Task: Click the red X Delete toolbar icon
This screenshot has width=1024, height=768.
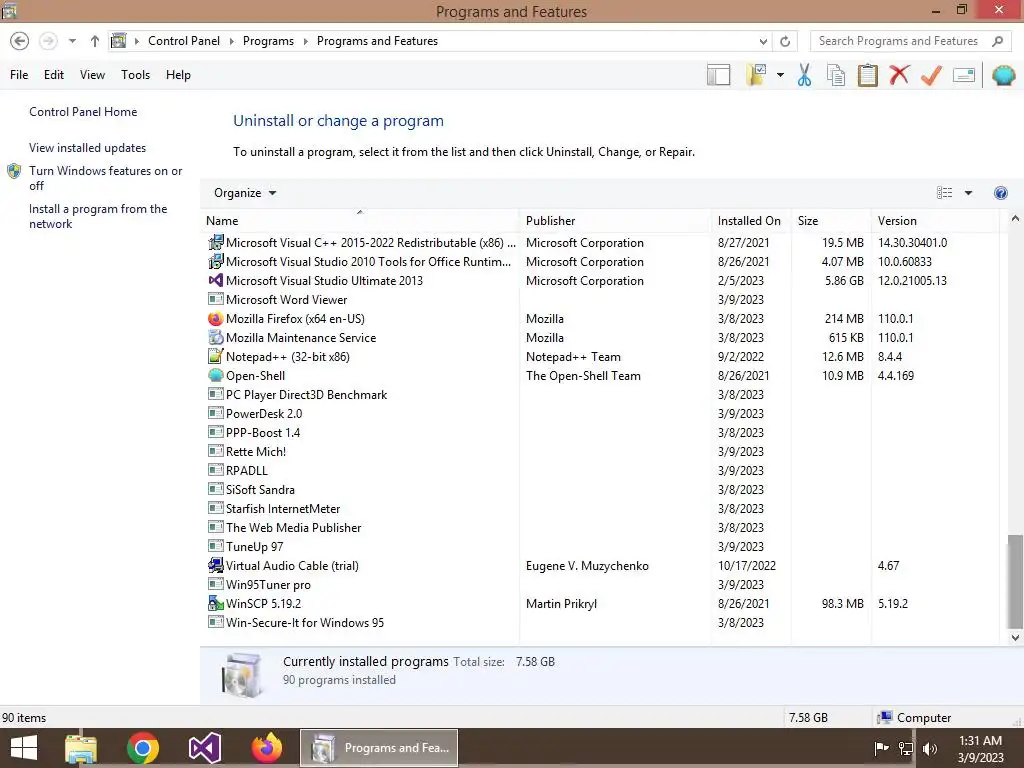Action: (899, 75)
